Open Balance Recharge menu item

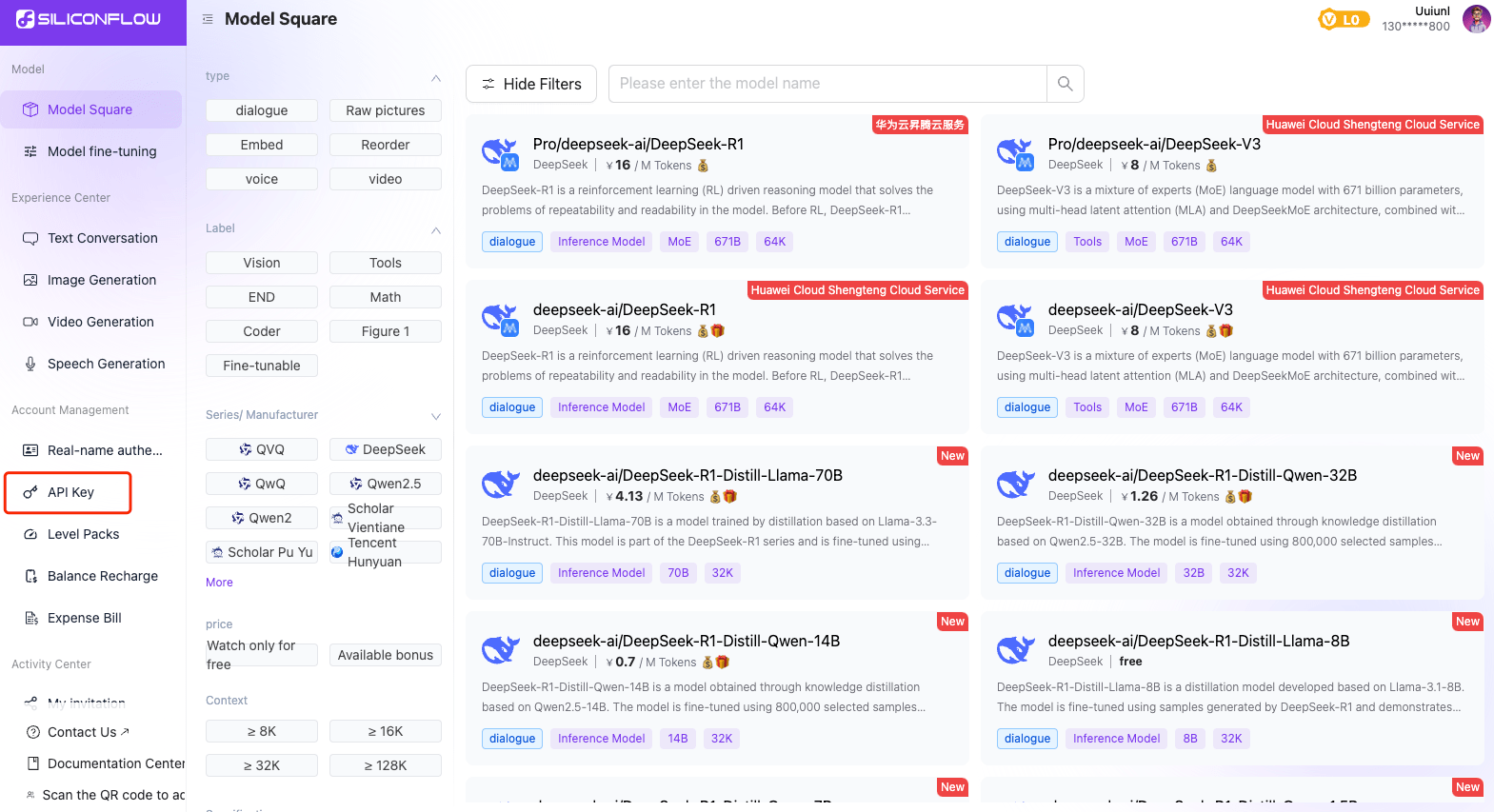pyautogui.click(x=91, y=576)
